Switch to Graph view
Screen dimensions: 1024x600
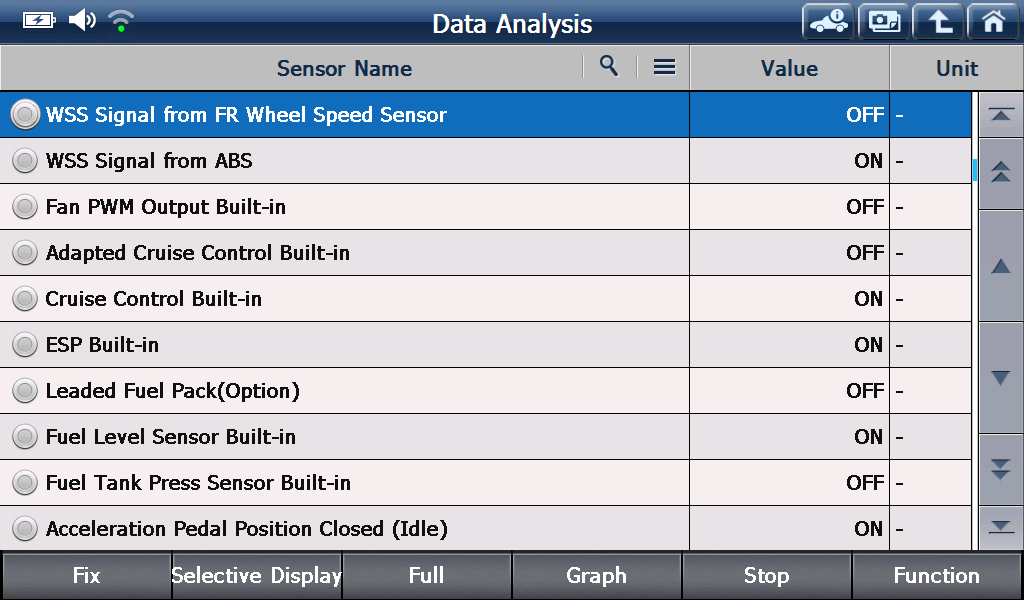[596, 575]
